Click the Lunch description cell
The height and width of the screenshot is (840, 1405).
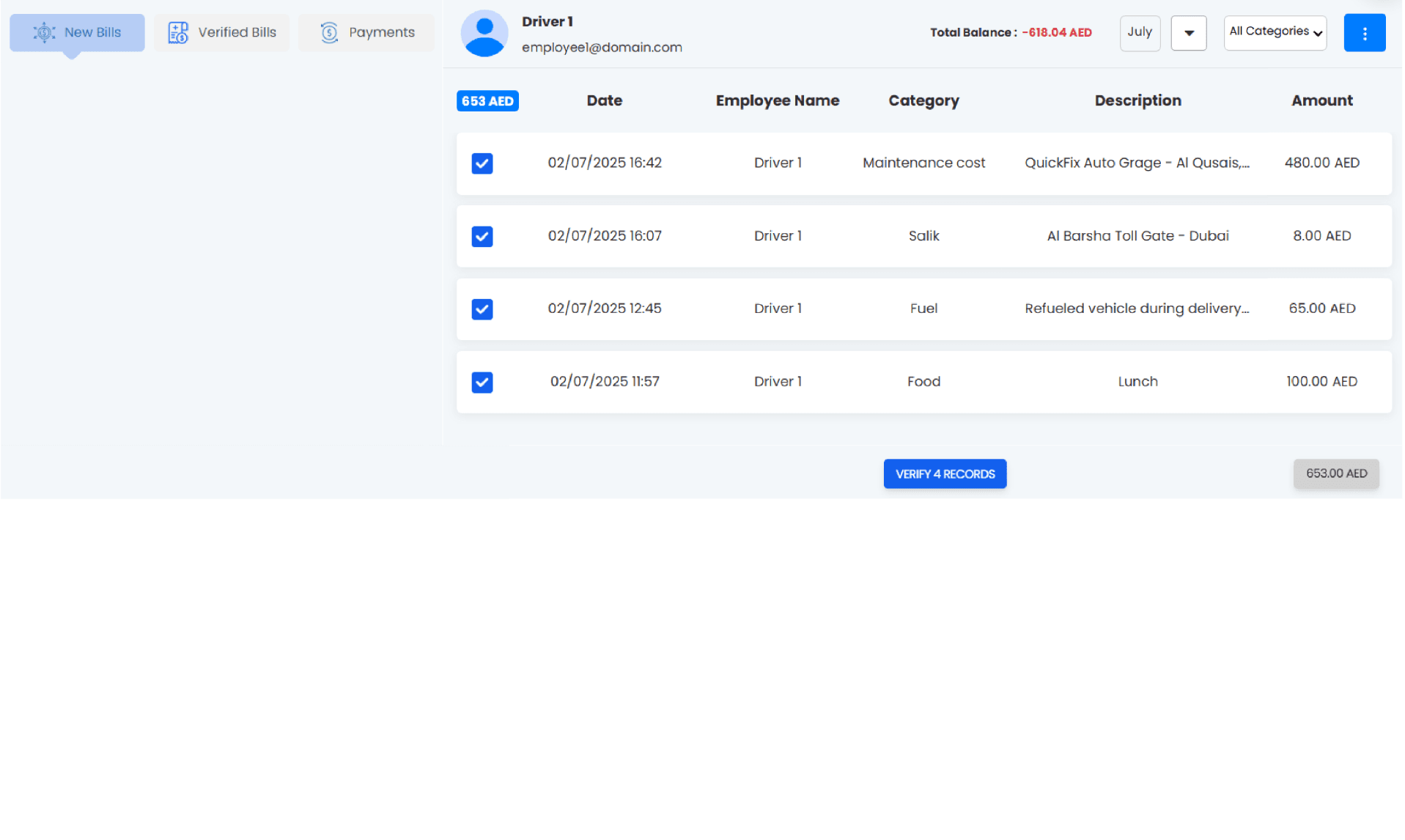point(1137,381)
